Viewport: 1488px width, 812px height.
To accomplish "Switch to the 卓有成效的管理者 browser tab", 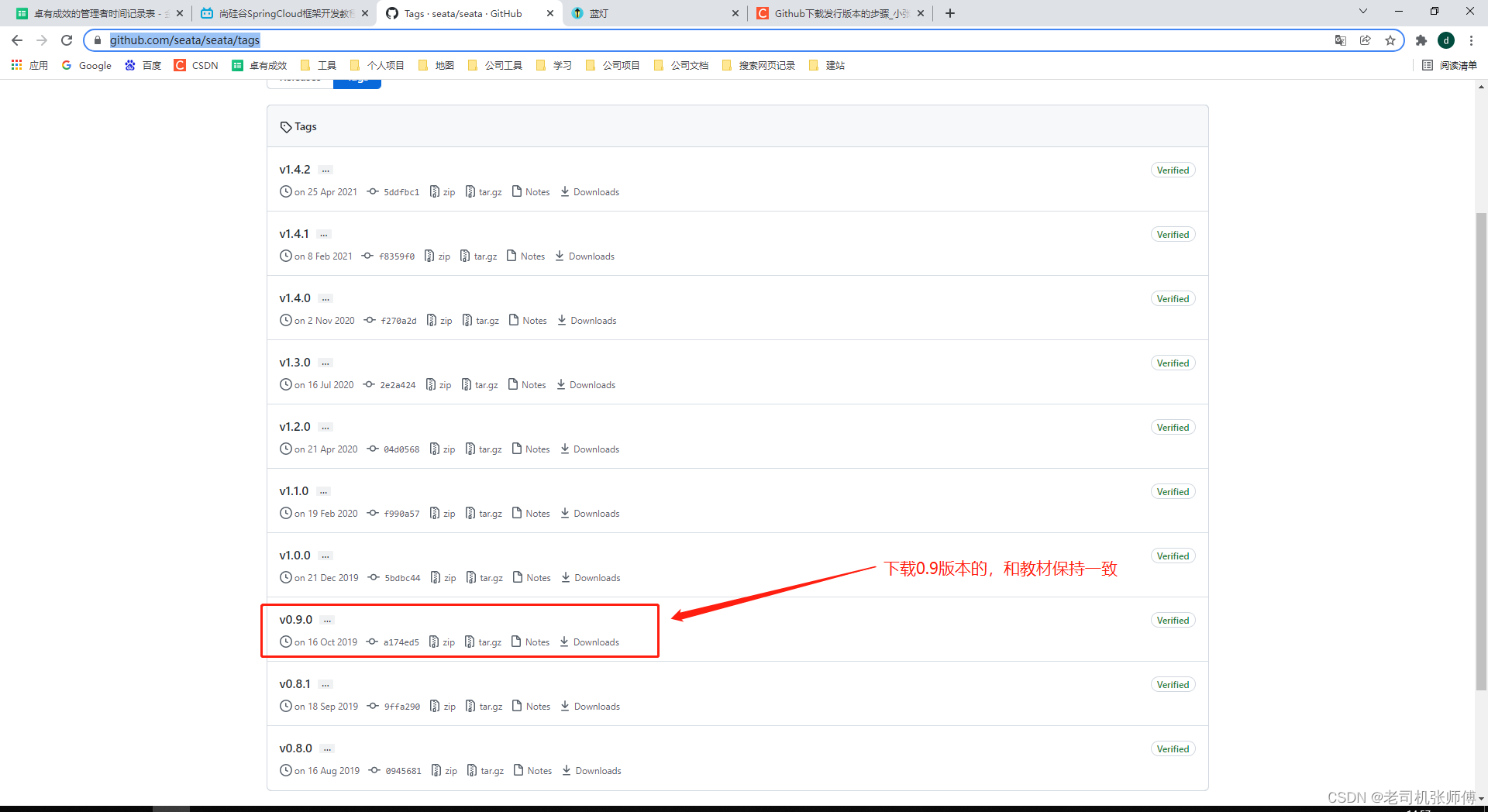I will pyautogui.click(x=99, y=13).
